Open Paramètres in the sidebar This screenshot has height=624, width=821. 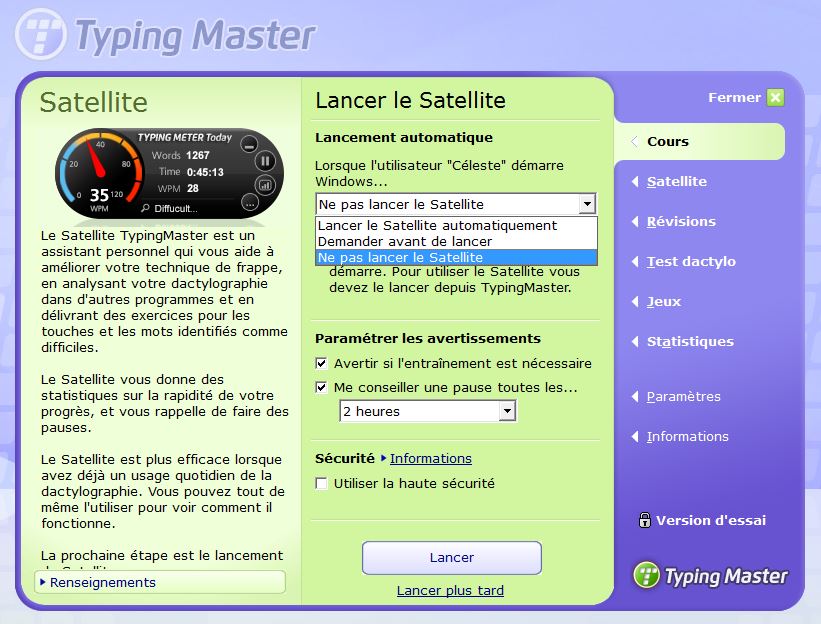[683, 396]
